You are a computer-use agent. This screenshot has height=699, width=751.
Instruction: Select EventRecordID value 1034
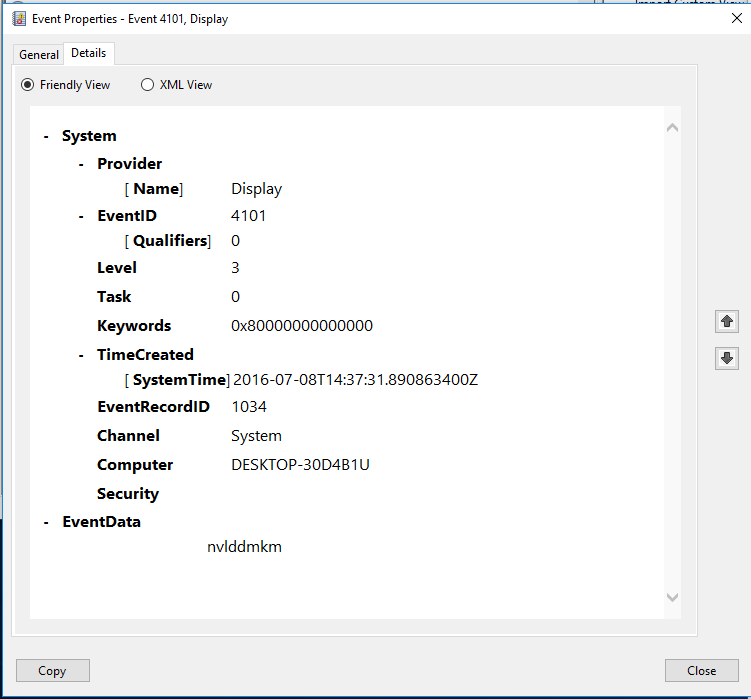[249, 407]
